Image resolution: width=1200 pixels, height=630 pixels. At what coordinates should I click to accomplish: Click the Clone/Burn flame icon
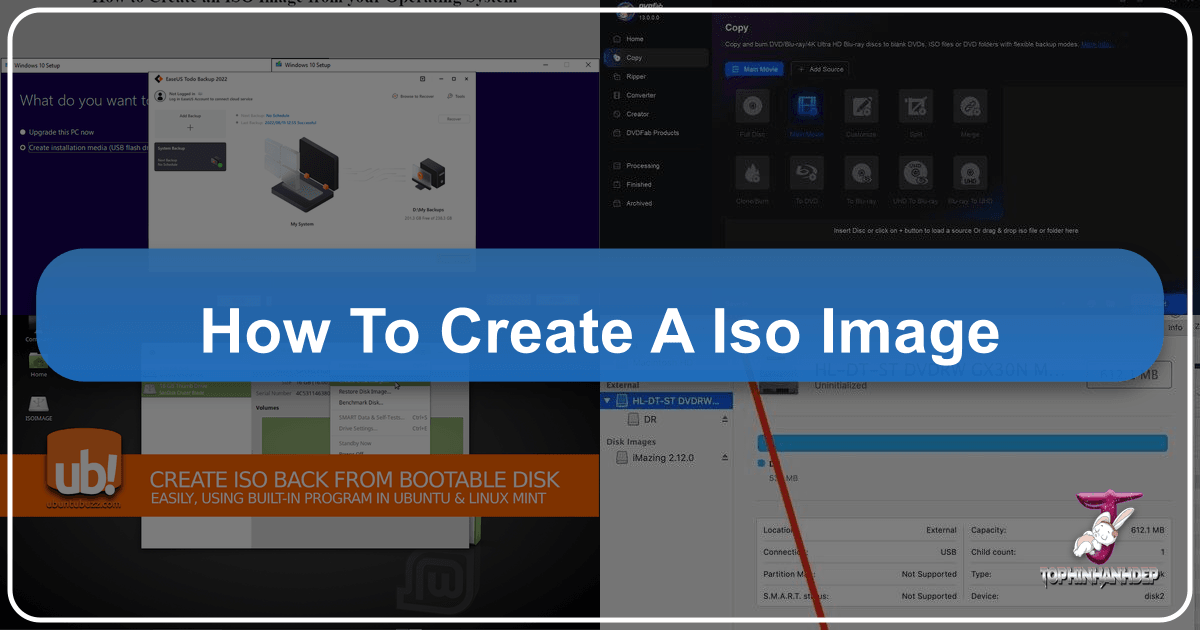coord(752,173)
